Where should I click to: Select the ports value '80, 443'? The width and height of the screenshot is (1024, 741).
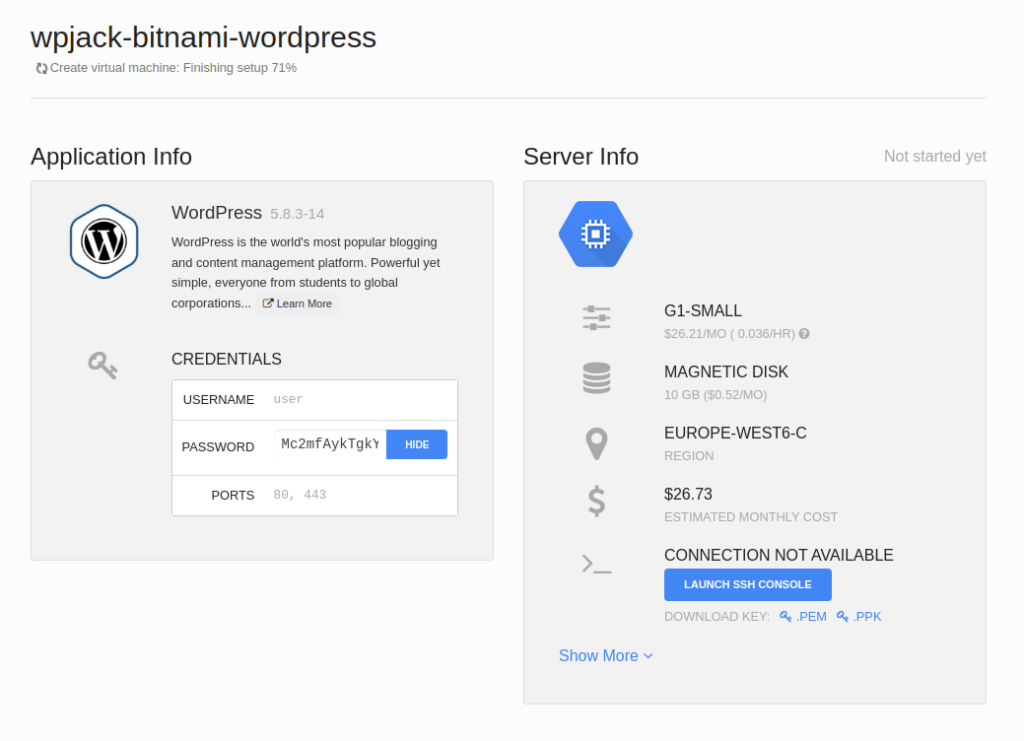300,495
